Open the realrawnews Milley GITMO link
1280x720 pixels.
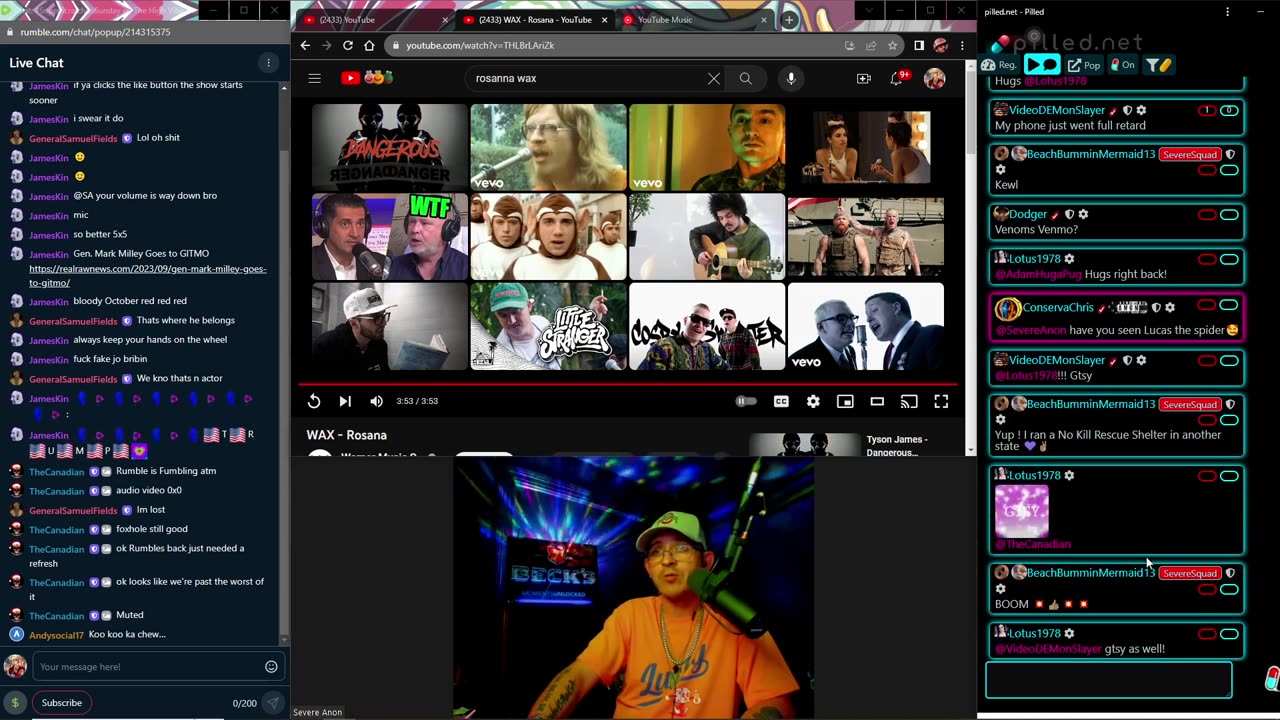[x=148, y=276]
